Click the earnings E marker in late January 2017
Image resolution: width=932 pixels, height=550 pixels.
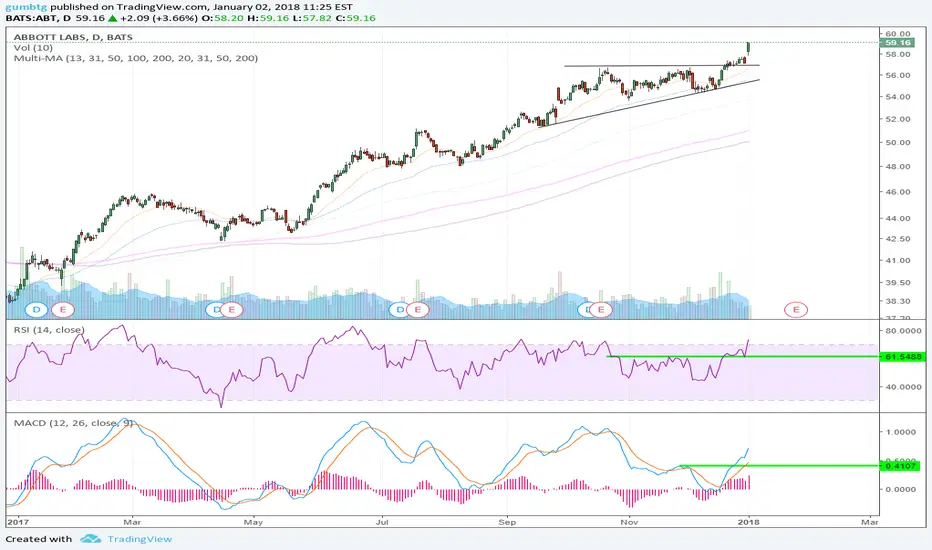tap(62, 309)
